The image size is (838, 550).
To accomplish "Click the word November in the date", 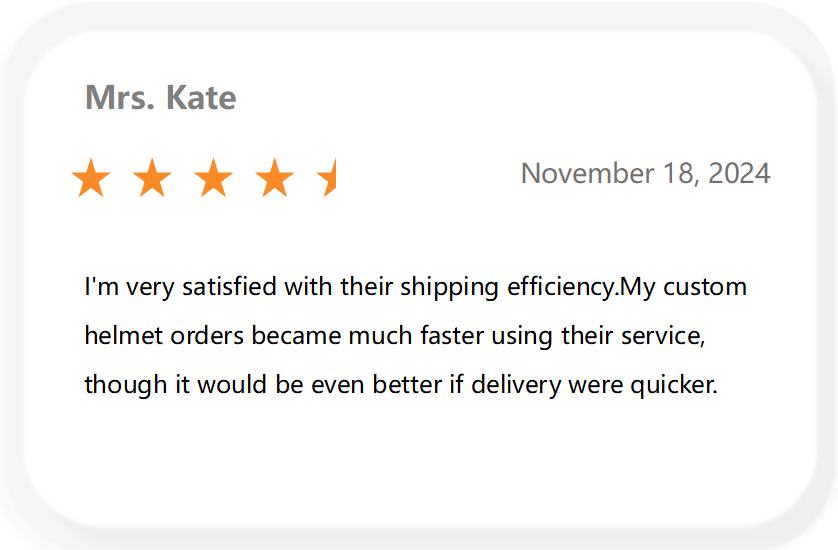I will pos(587,173).
